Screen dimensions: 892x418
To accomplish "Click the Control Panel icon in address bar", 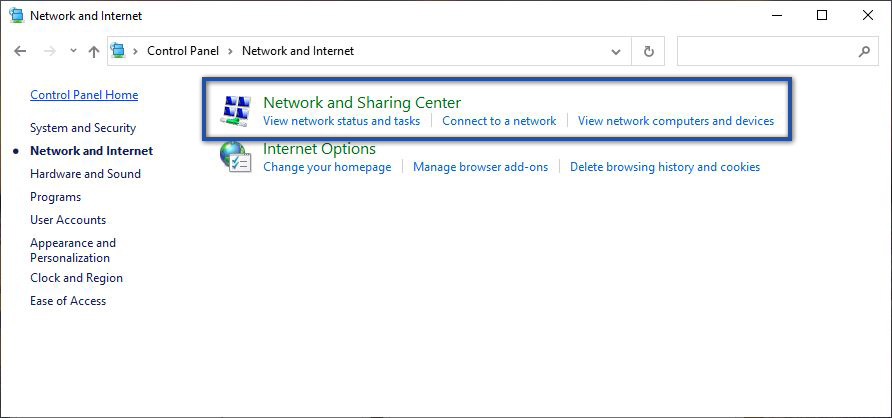I will coord(120,51).
